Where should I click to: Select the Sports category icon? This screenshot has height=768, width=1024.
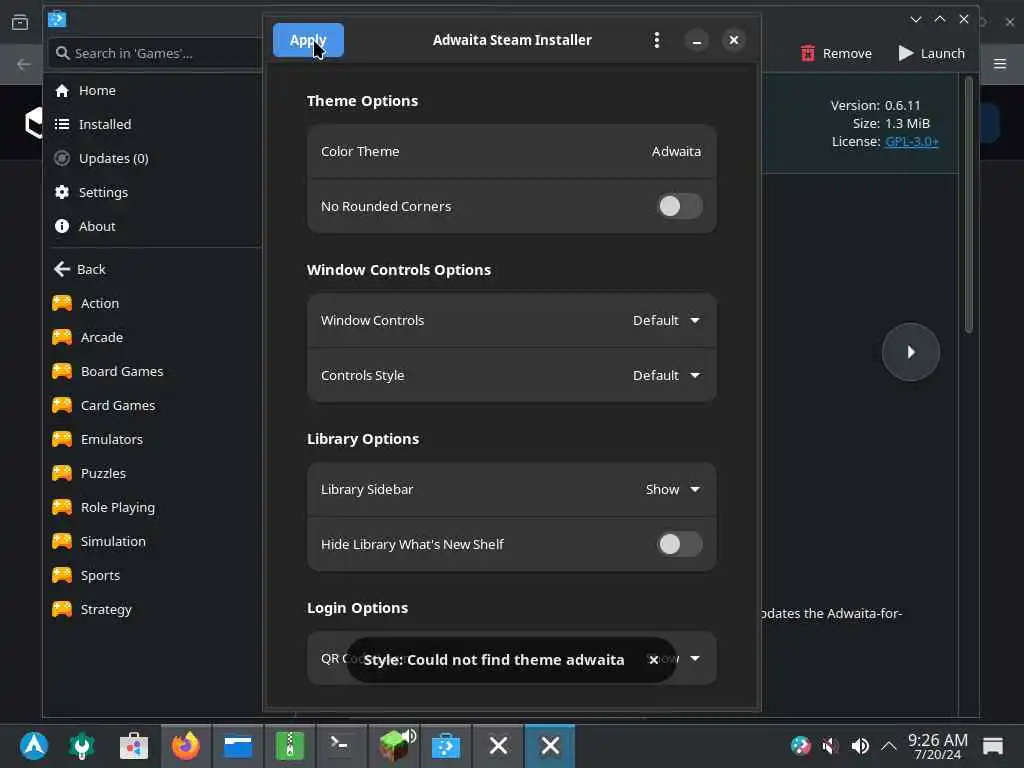pyautogui.click(x=62, y=575)
